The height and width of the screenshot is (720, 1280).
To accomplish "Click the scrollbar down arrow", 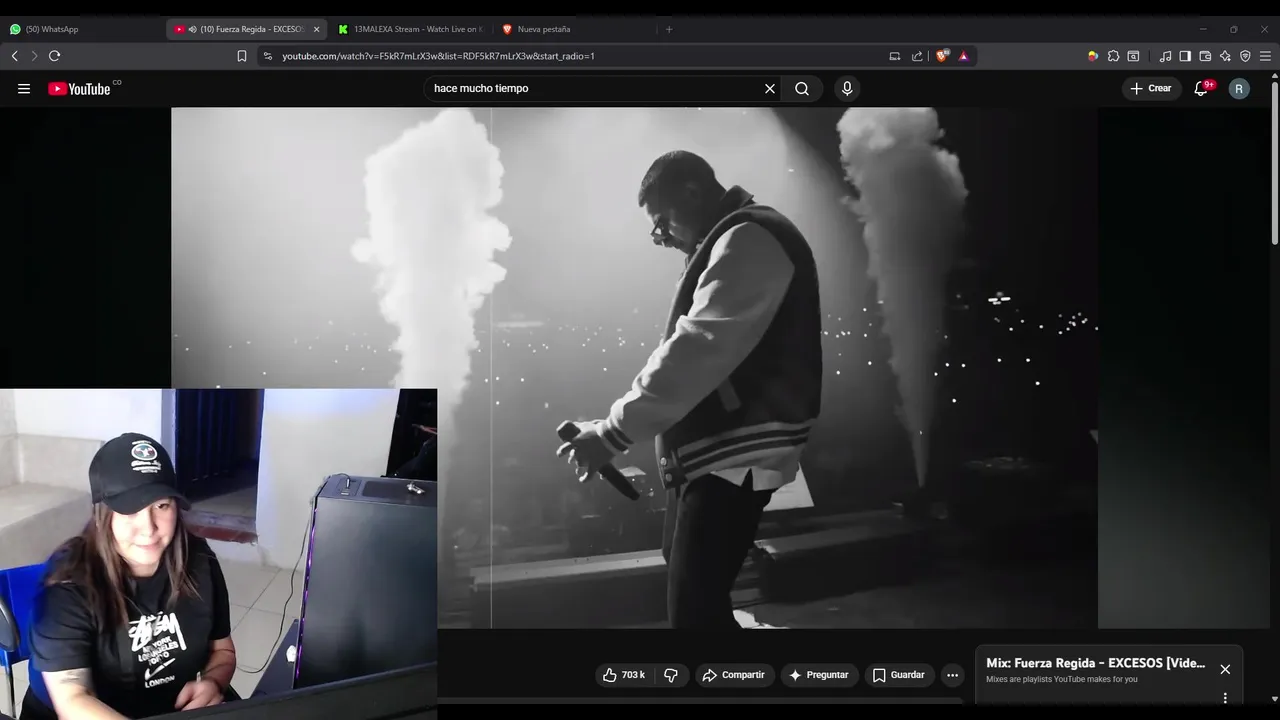I will click(x=1274, y=699).
